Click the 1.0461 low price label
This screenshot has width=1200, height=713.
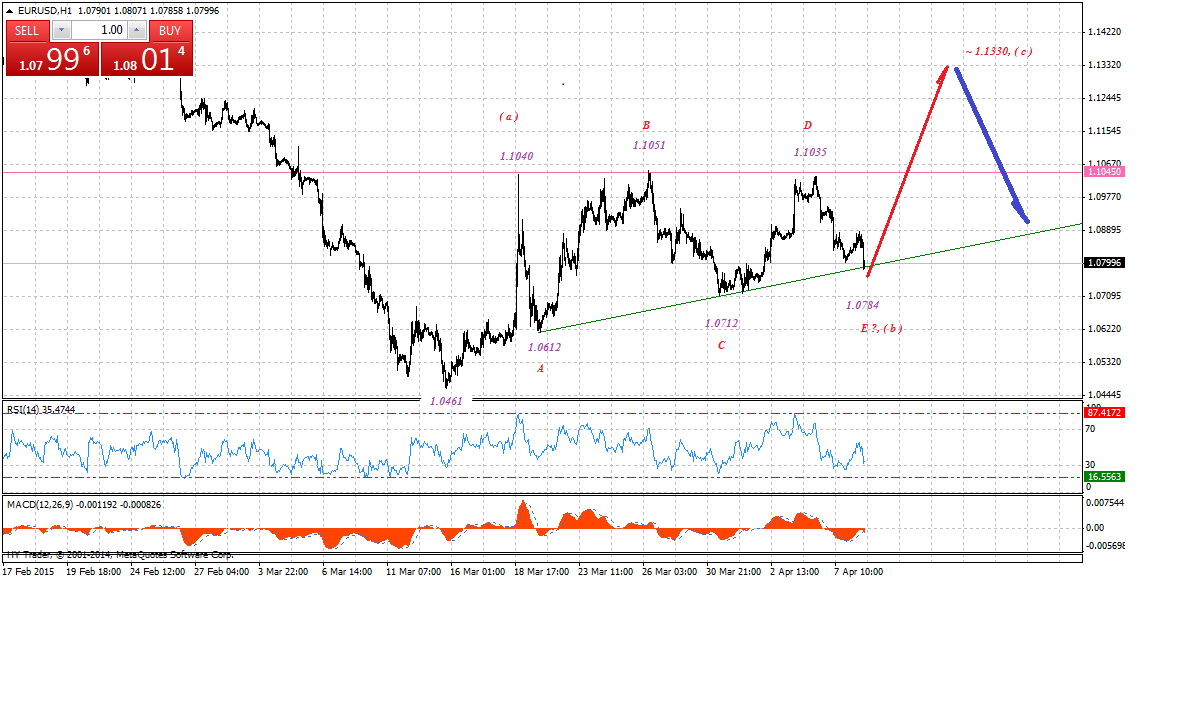446,400
